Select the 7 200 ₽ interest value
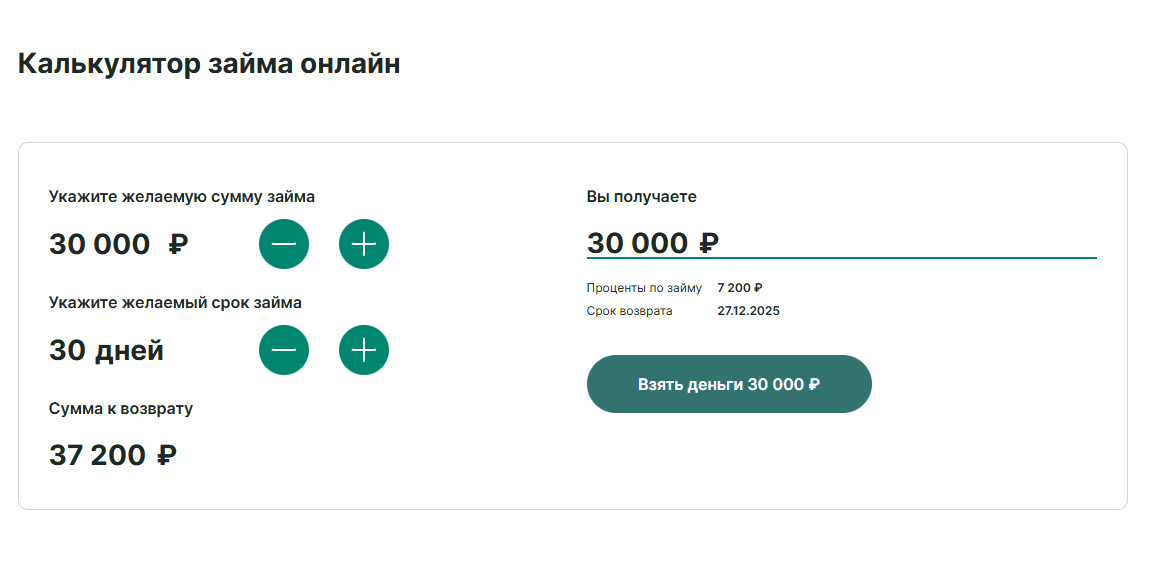The height and width of the screenshot is (582, 1149). [740, 288]
